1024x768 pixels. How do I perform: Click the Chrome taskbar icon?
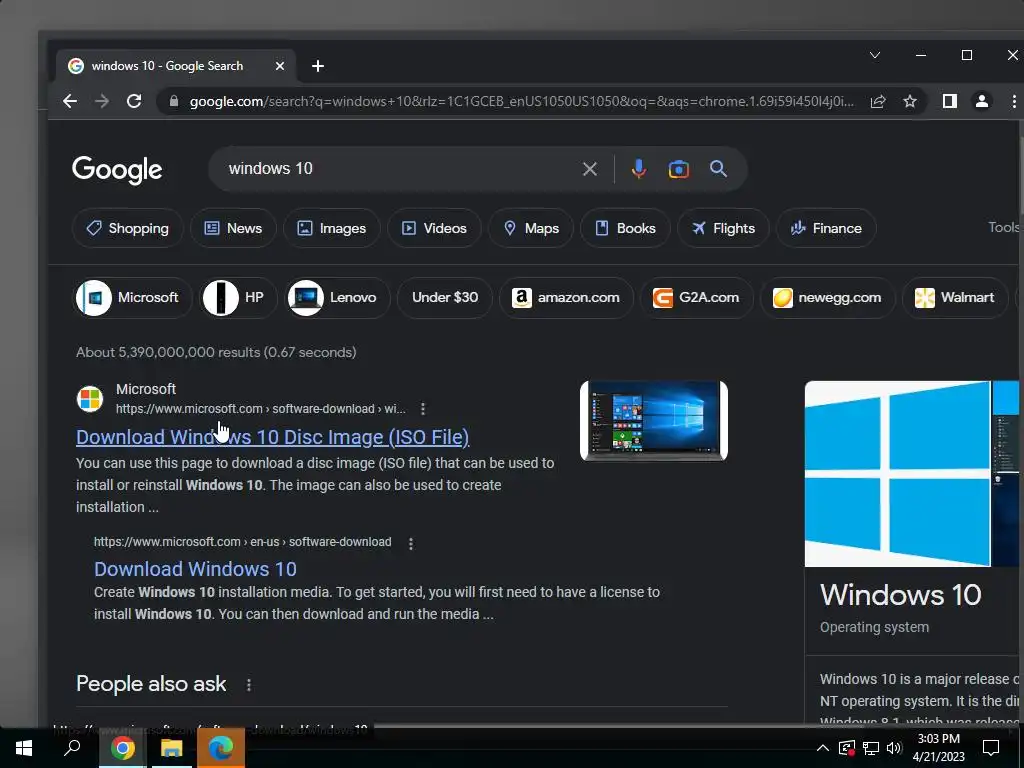click(122, 748)
